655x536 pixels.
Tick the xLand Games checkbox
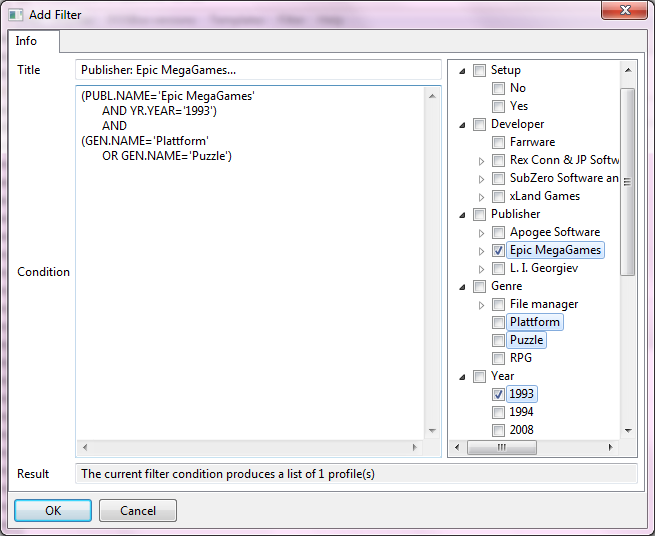pos(498,196)
